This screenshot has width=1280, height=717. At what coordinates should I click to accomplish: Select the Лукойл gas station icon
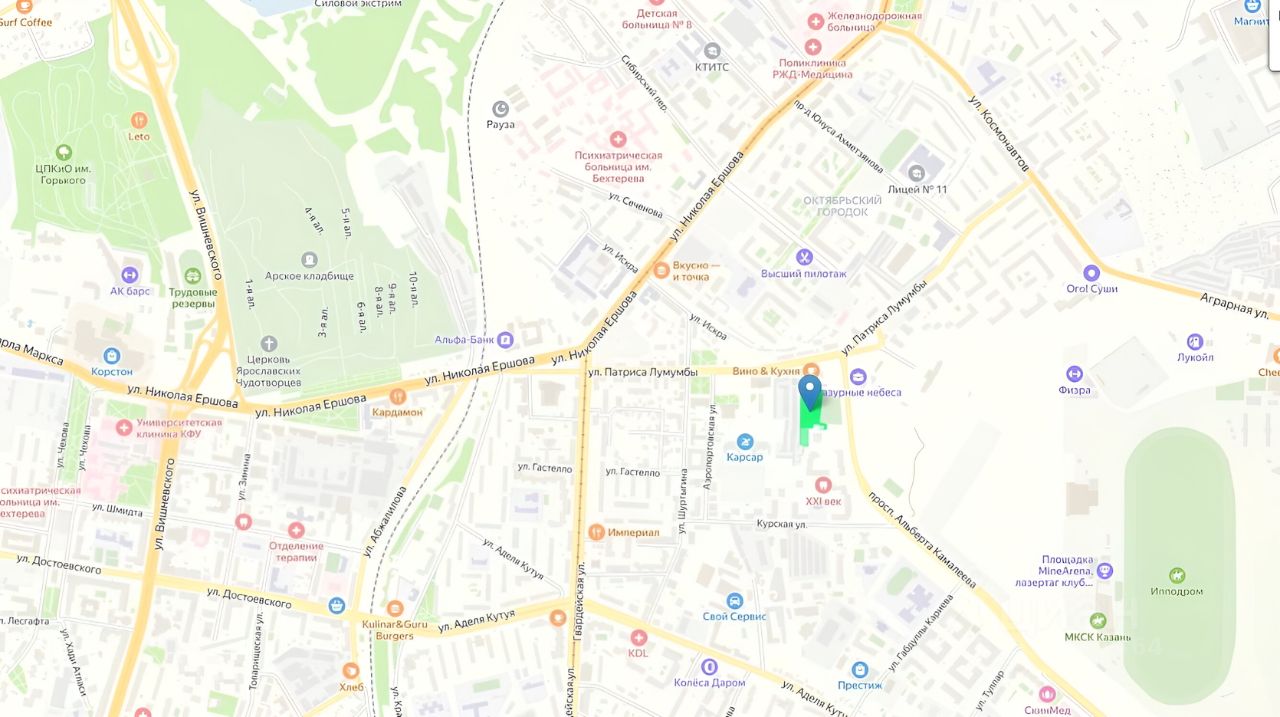pyautogui.click(x=1194, y=341)
